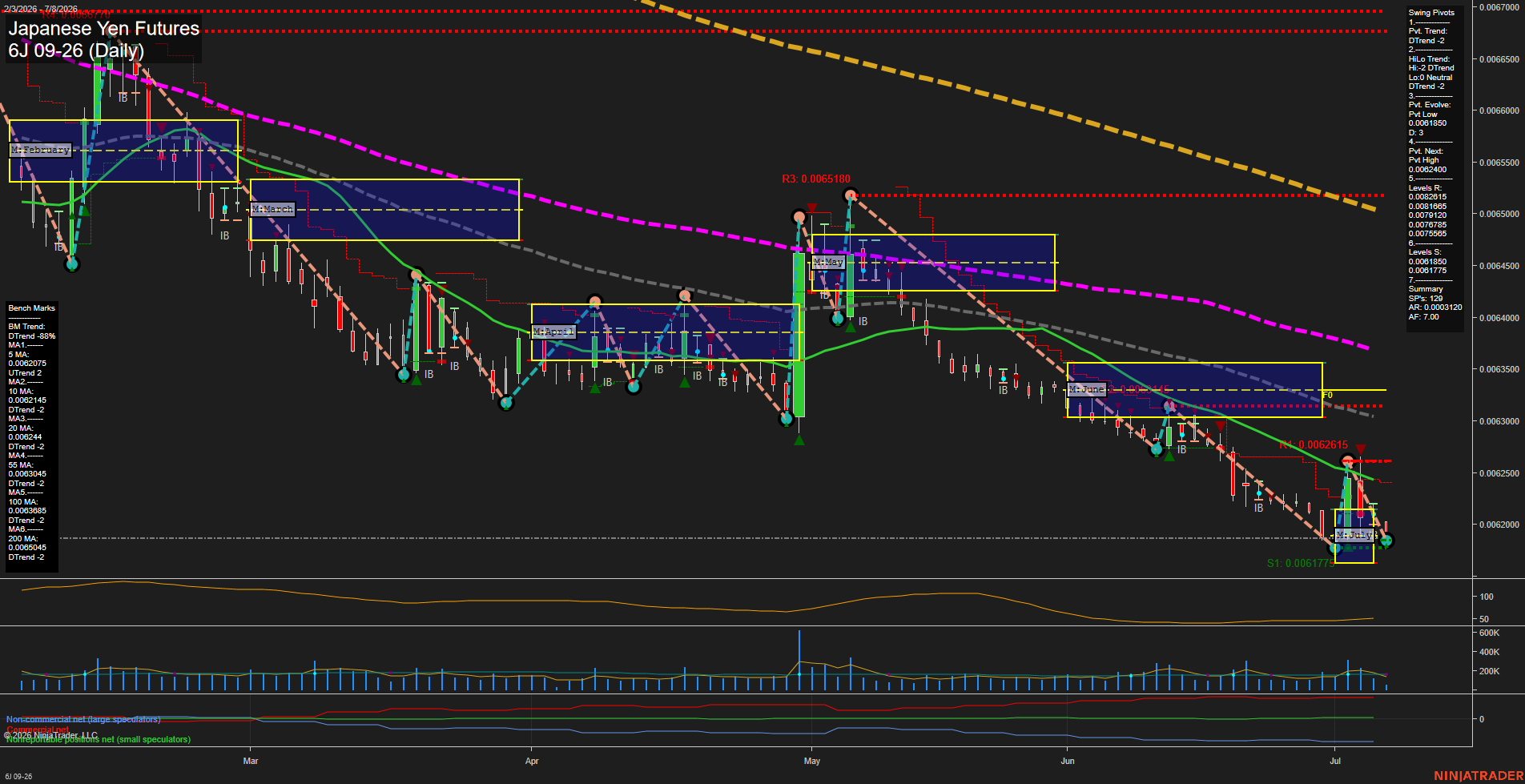Click resistance level 0.0075565 in Swing Pivots
This screenshot has width=1525, height=784.
[x=1427, y=234]
